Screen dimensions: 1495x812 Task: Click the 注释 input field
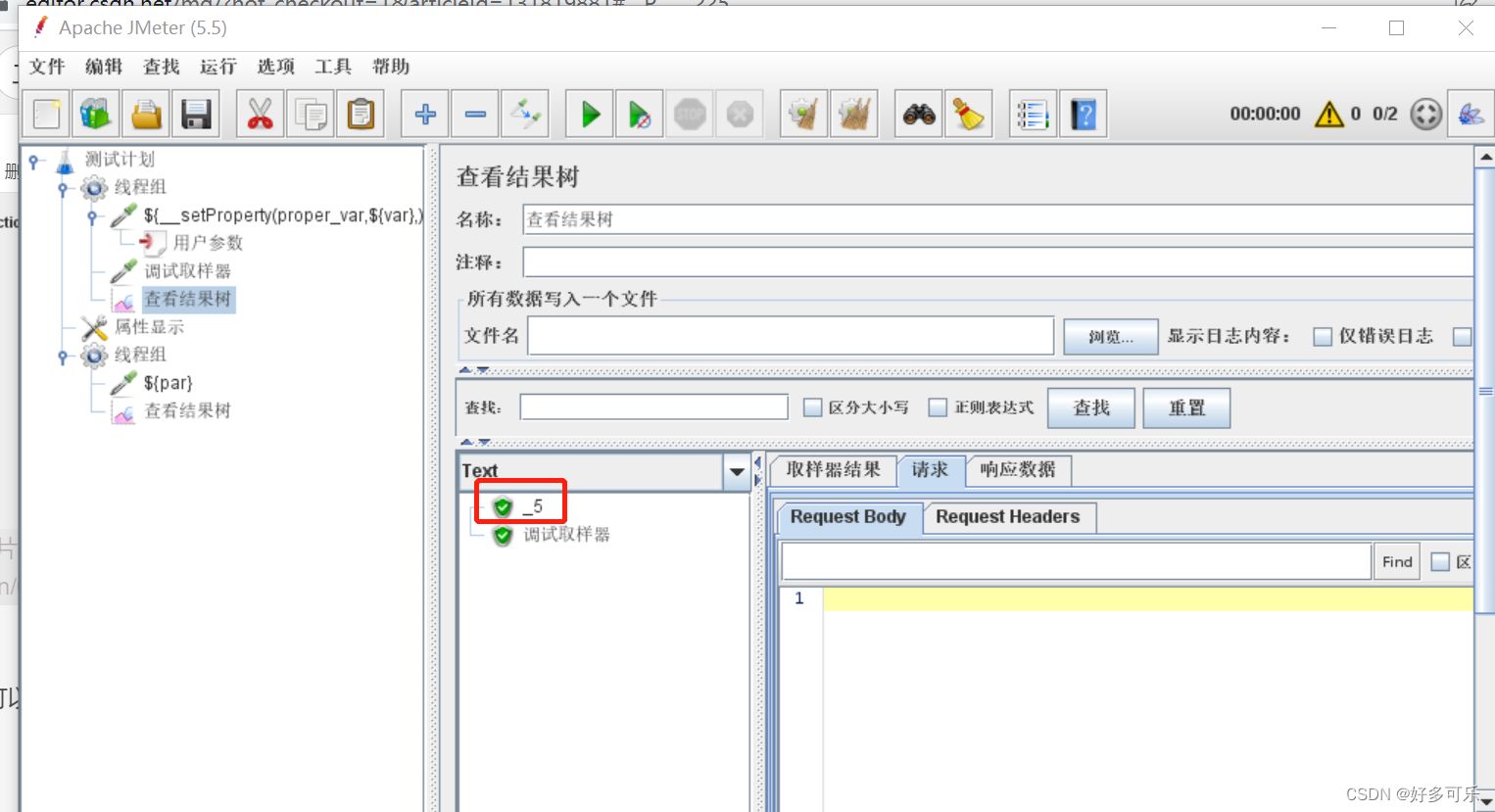pos(997,263)
